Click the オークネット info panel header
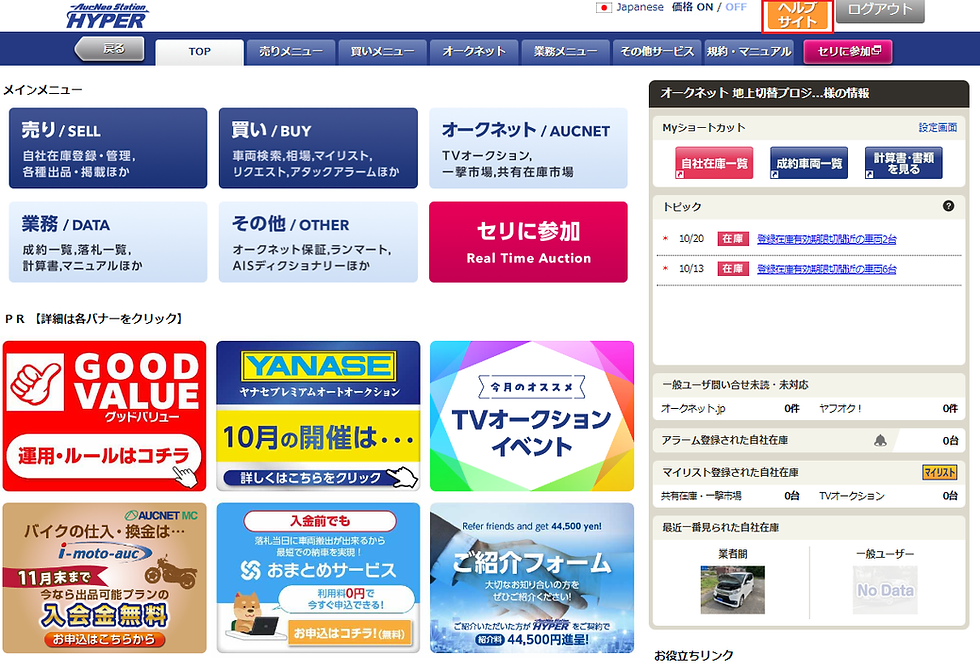 pos(809,93)
